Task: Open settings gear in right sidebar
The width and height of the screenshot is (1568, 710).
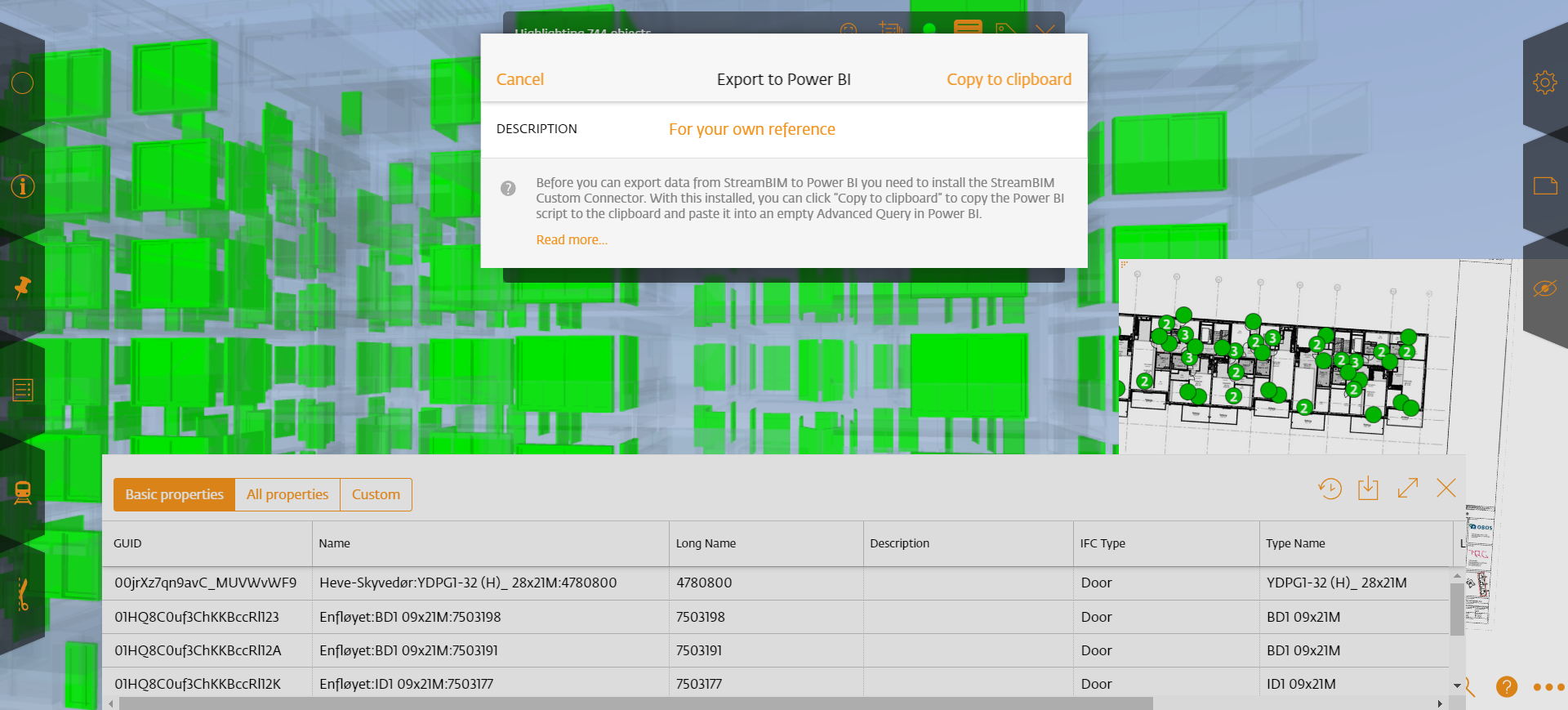Action: 1545,83
